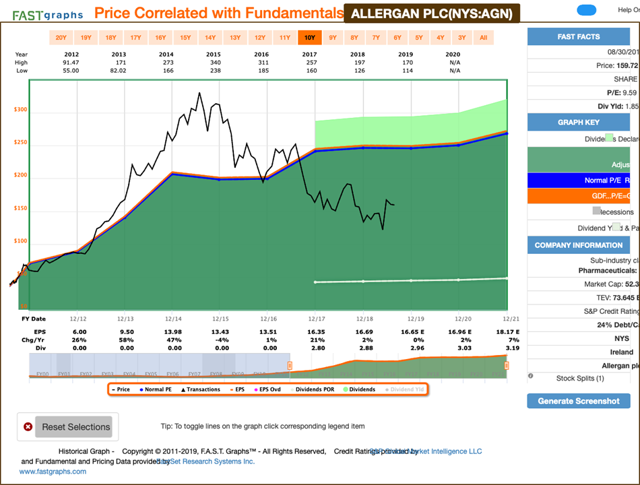Select the 11Y time range tab
This screenshot has height=485, width=640.
(x=285, y=38)
